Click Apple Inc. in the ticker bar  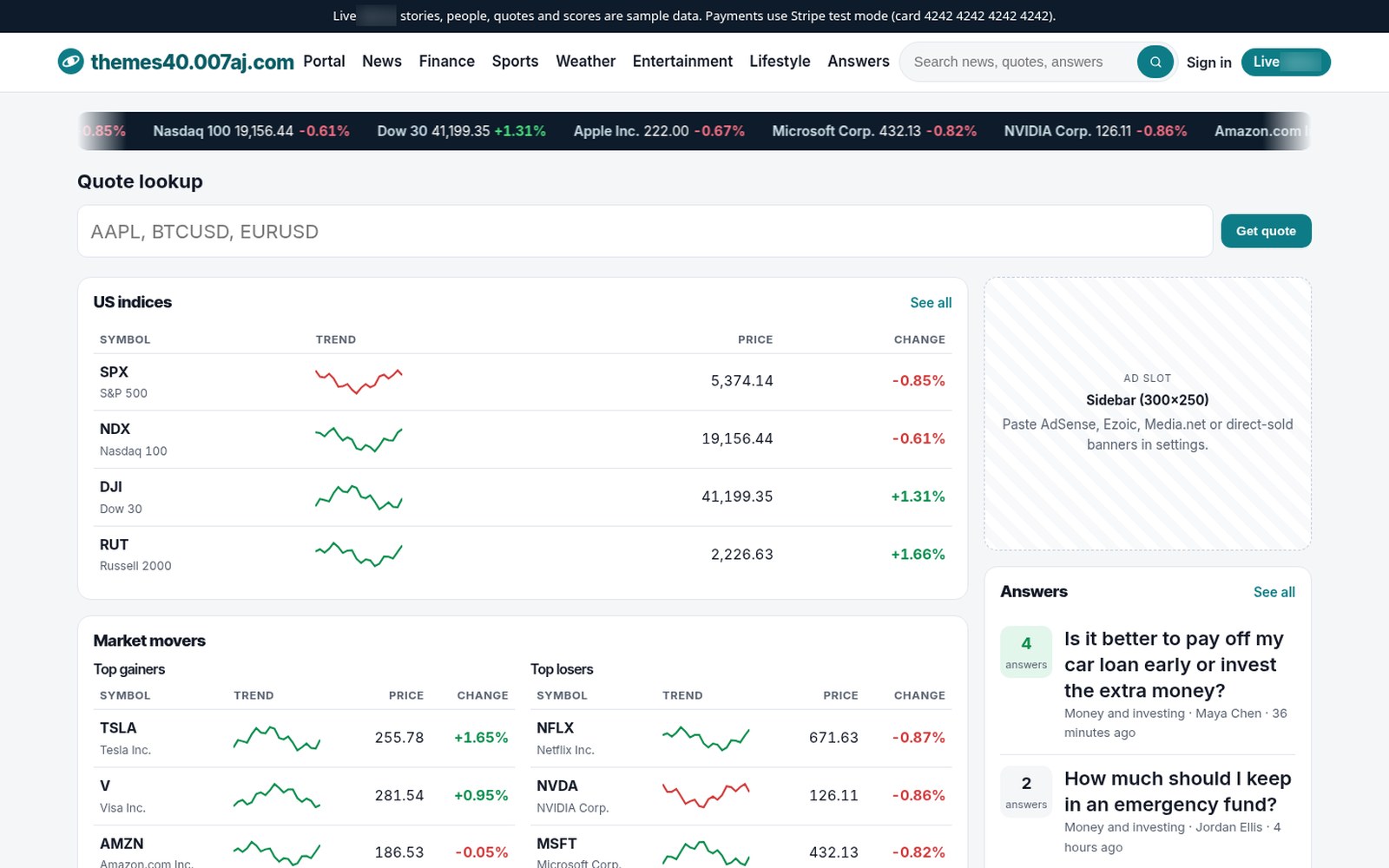pos(659,131)
